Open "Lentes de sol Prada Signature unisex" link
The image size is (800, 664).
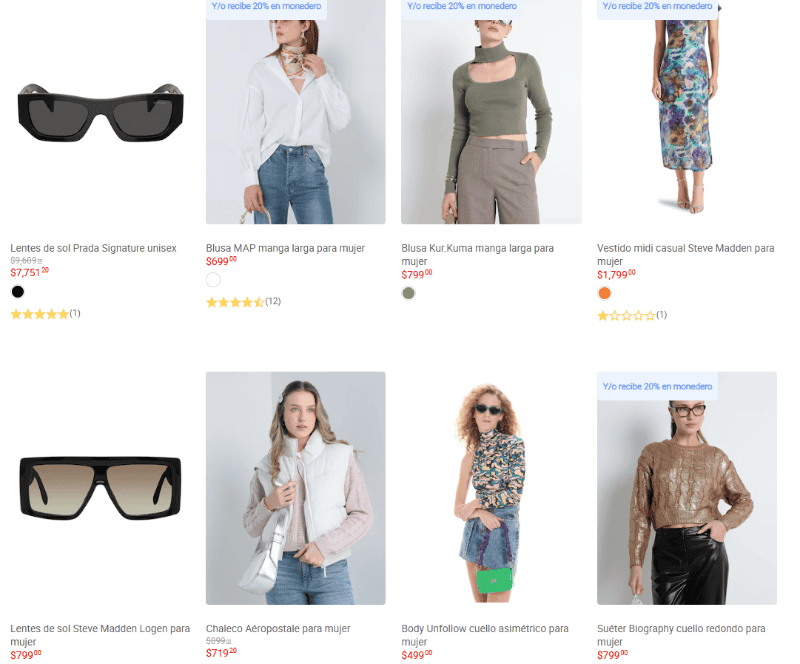[93, 248]
